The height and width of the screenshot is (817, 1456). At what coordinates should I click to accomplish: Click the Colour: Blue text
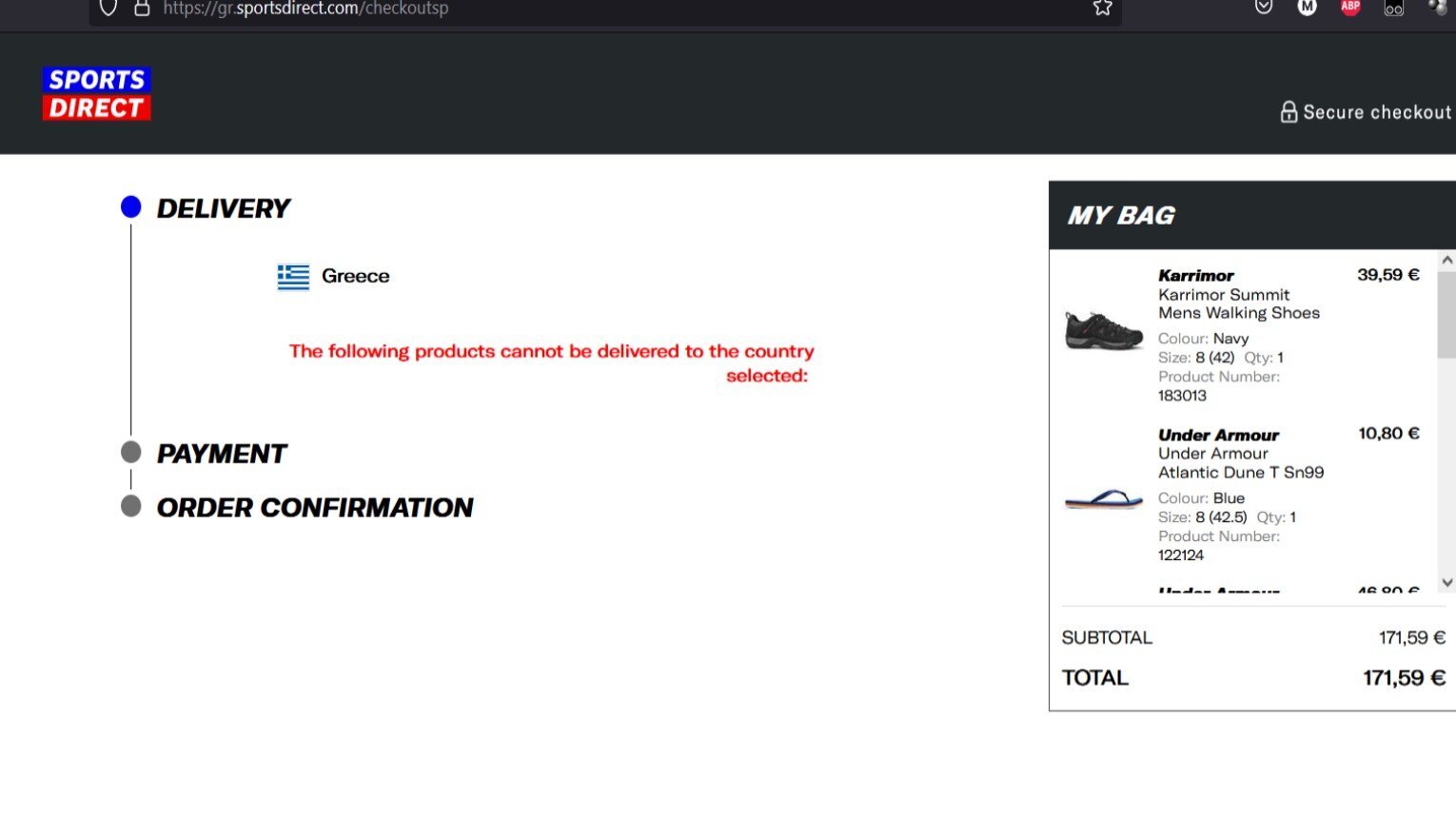pyautogui.click(x=1201, y=498)
